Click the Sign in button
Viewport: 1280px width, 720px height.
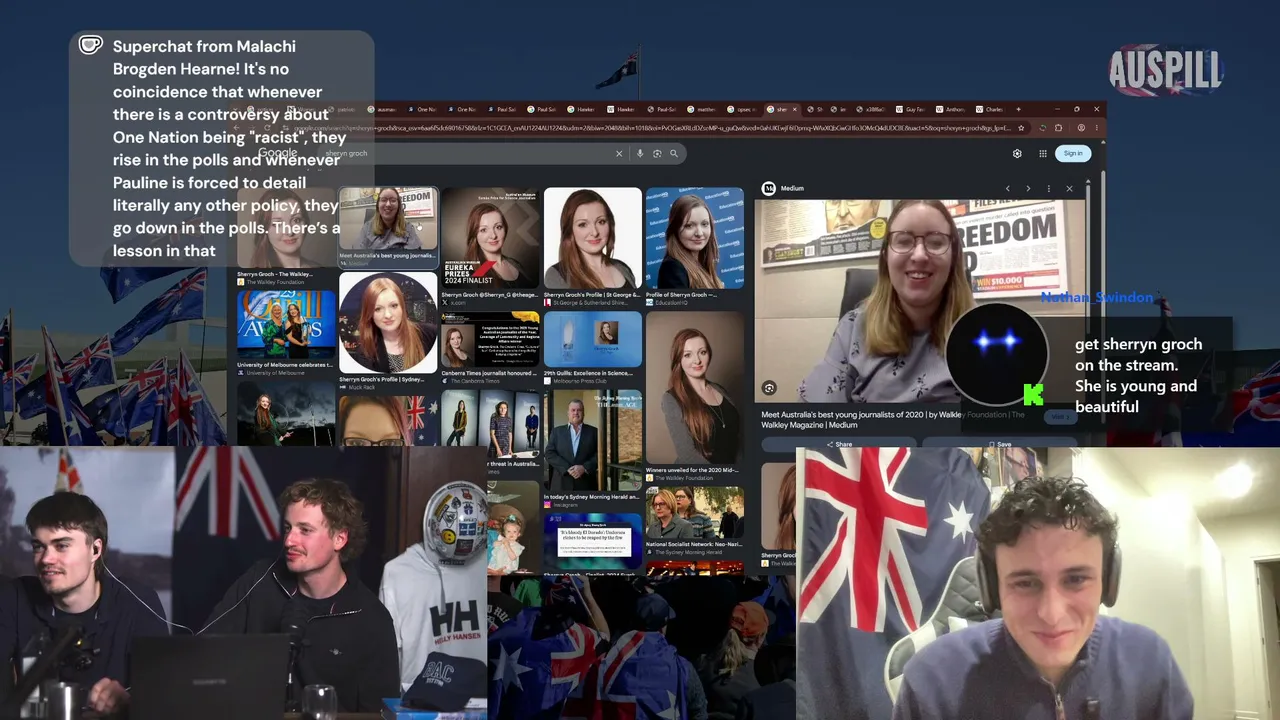pos(1073,153)
